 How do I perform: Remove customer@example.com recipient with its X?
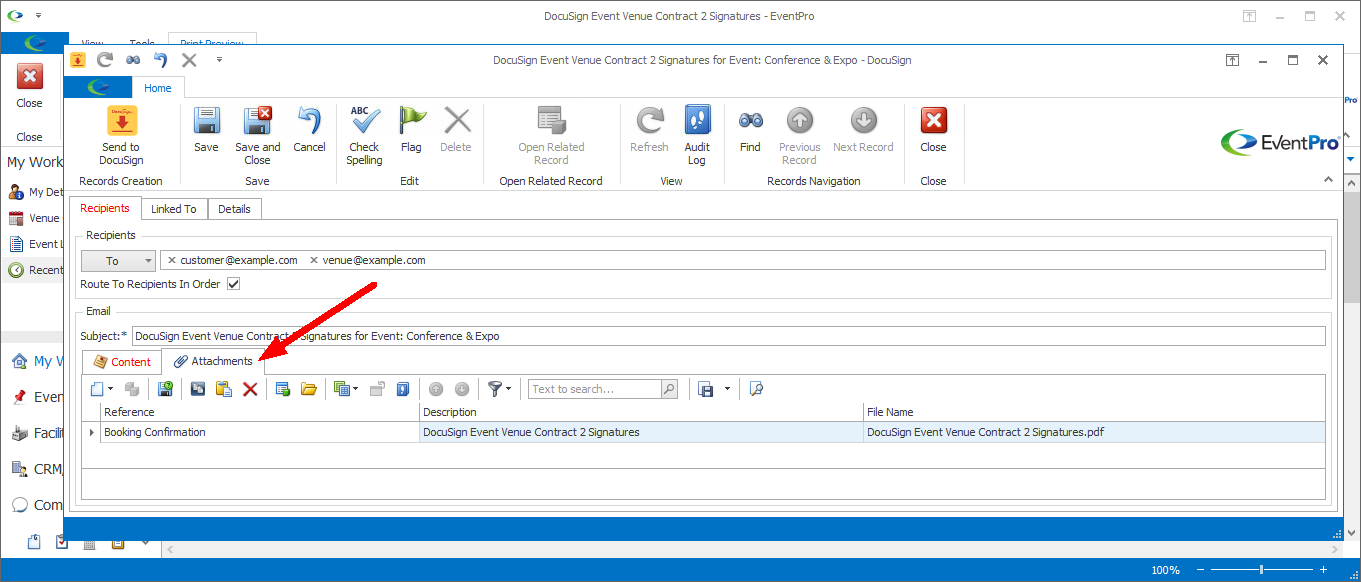tap(172, 260)
